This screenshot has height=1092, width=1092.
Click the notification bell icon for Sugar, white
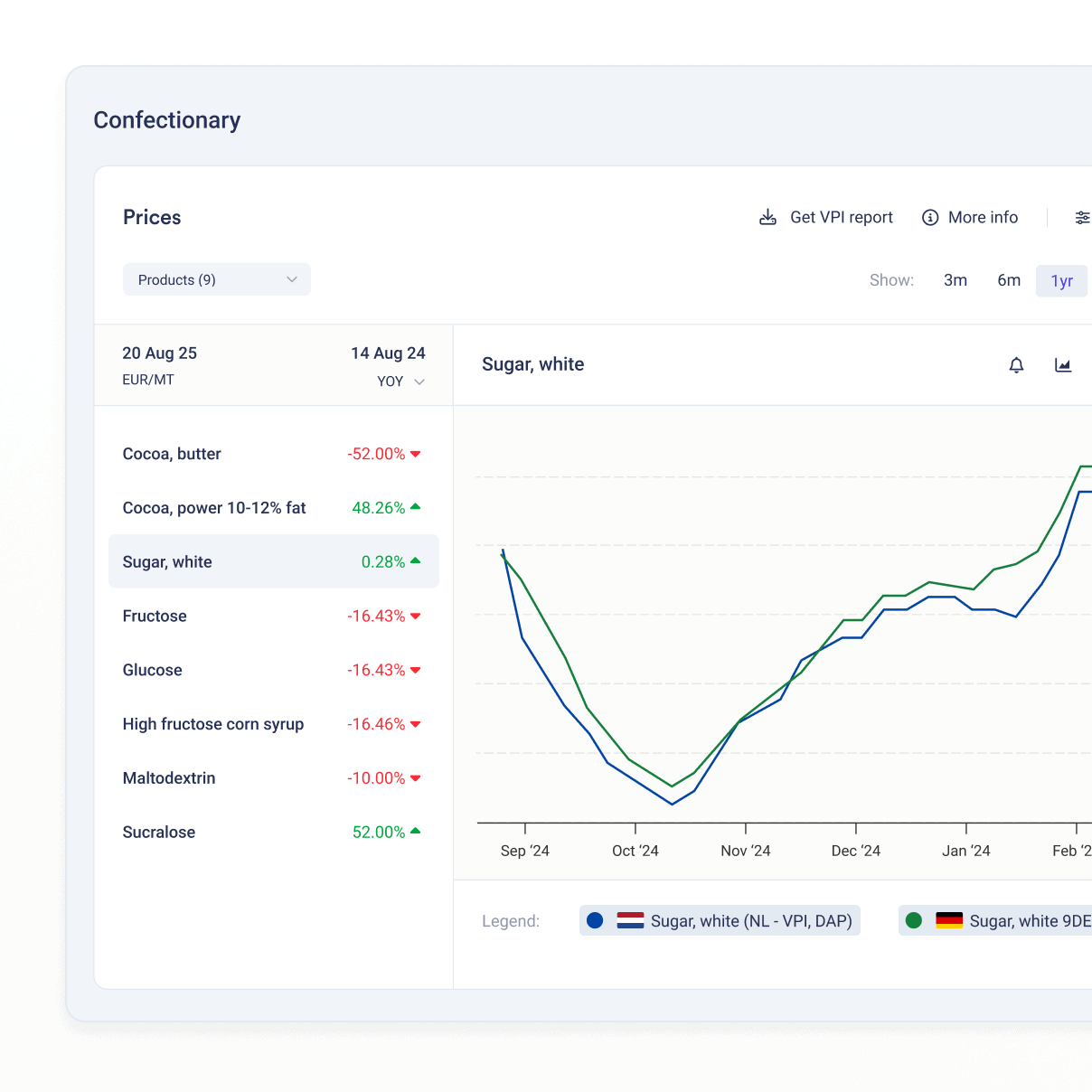coord(1016,365)
